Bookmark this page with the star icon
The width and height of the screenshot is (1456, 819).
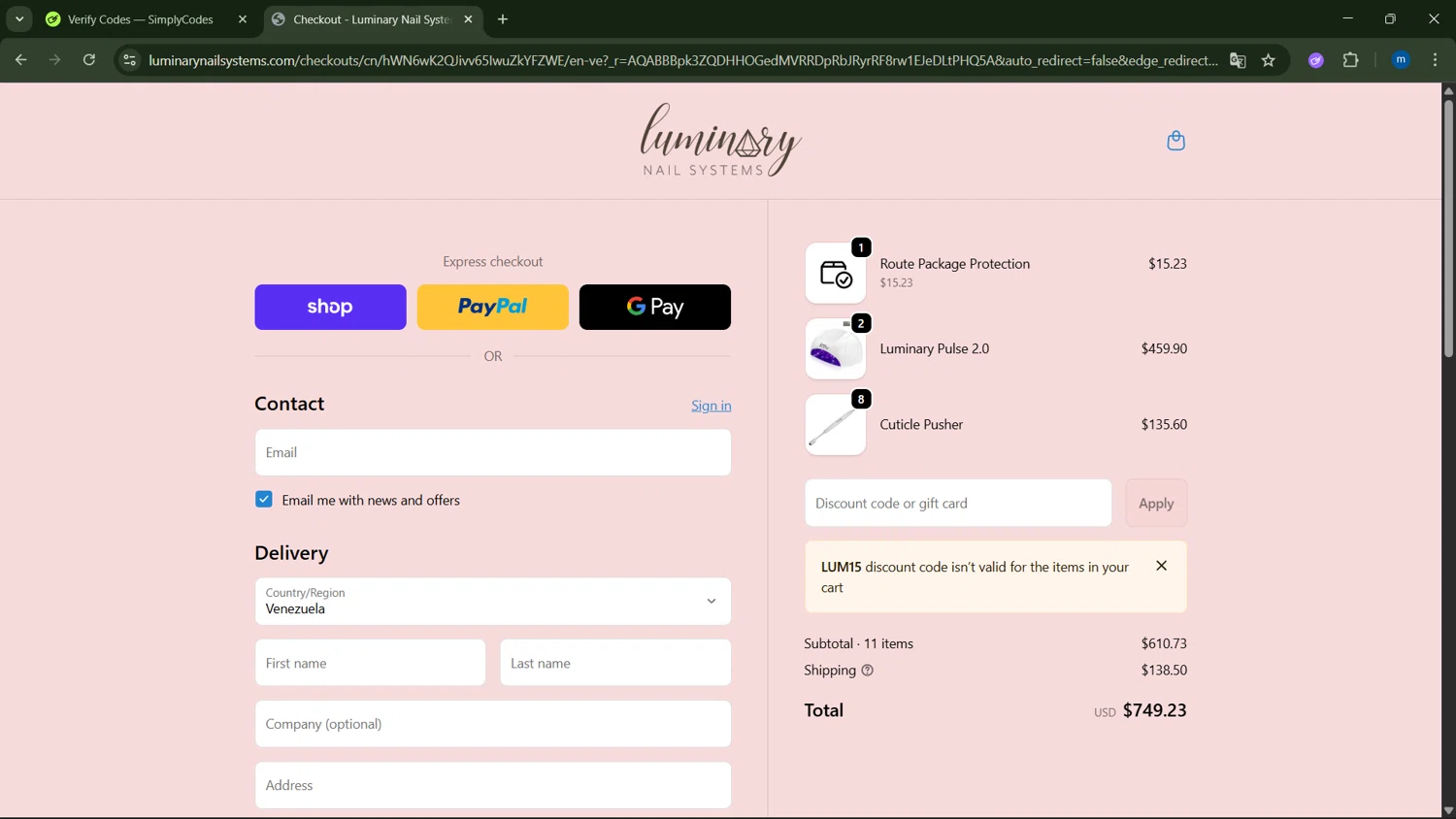point(1269,60)
